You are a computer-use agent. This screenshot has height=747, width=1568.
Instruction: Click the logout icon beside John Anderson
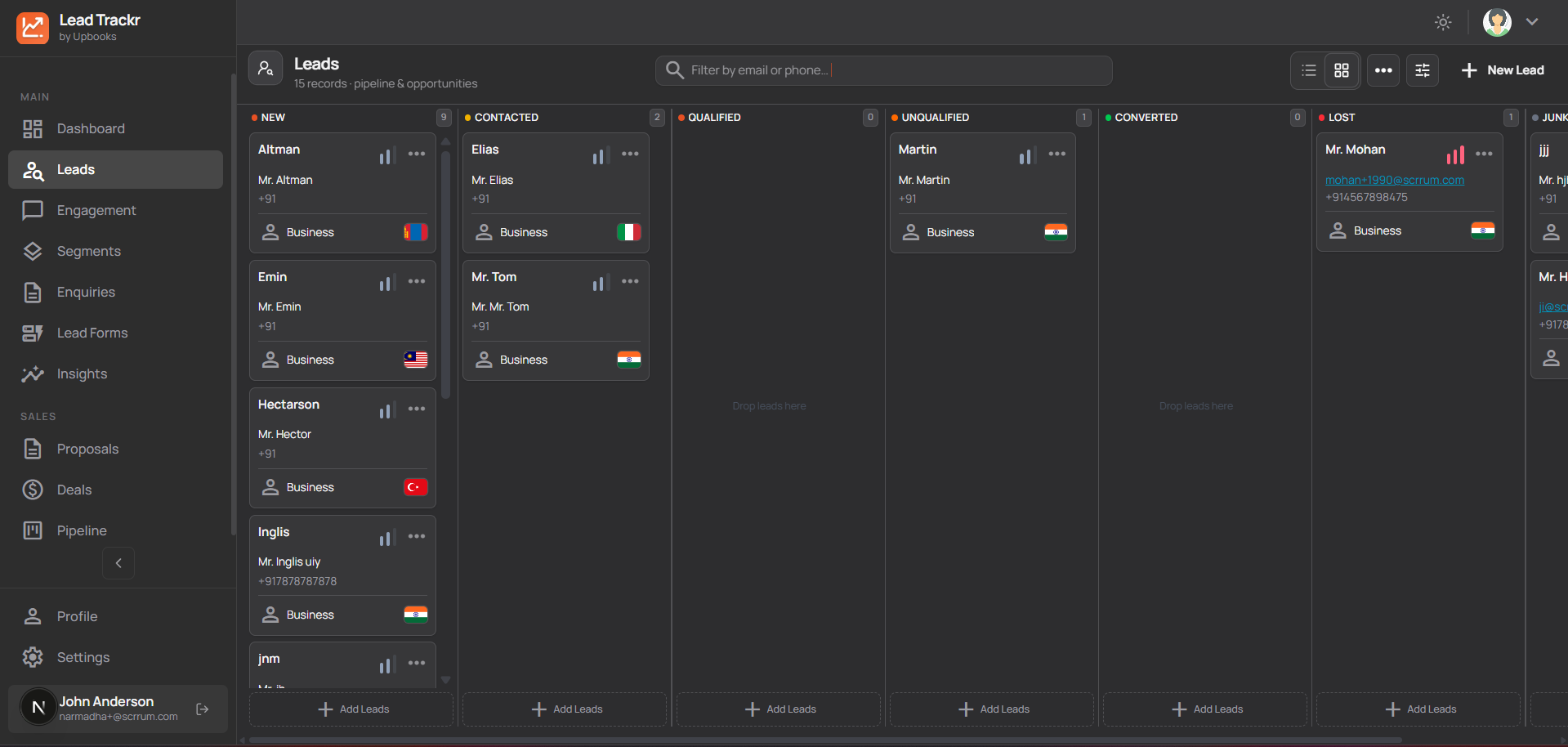coord(203,709)
